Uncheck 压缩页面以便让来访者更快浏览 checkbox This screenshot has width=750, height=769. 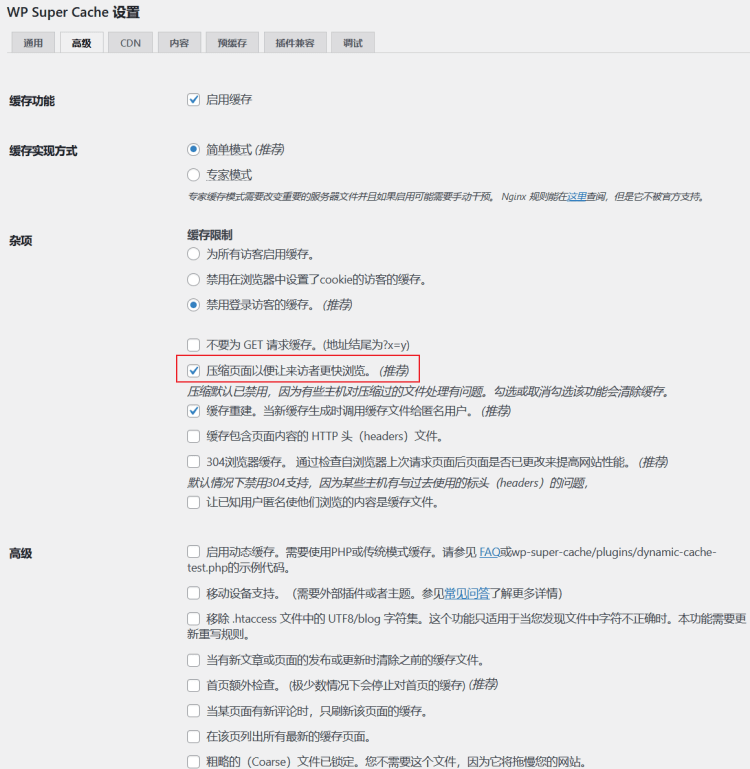(193, 371)
